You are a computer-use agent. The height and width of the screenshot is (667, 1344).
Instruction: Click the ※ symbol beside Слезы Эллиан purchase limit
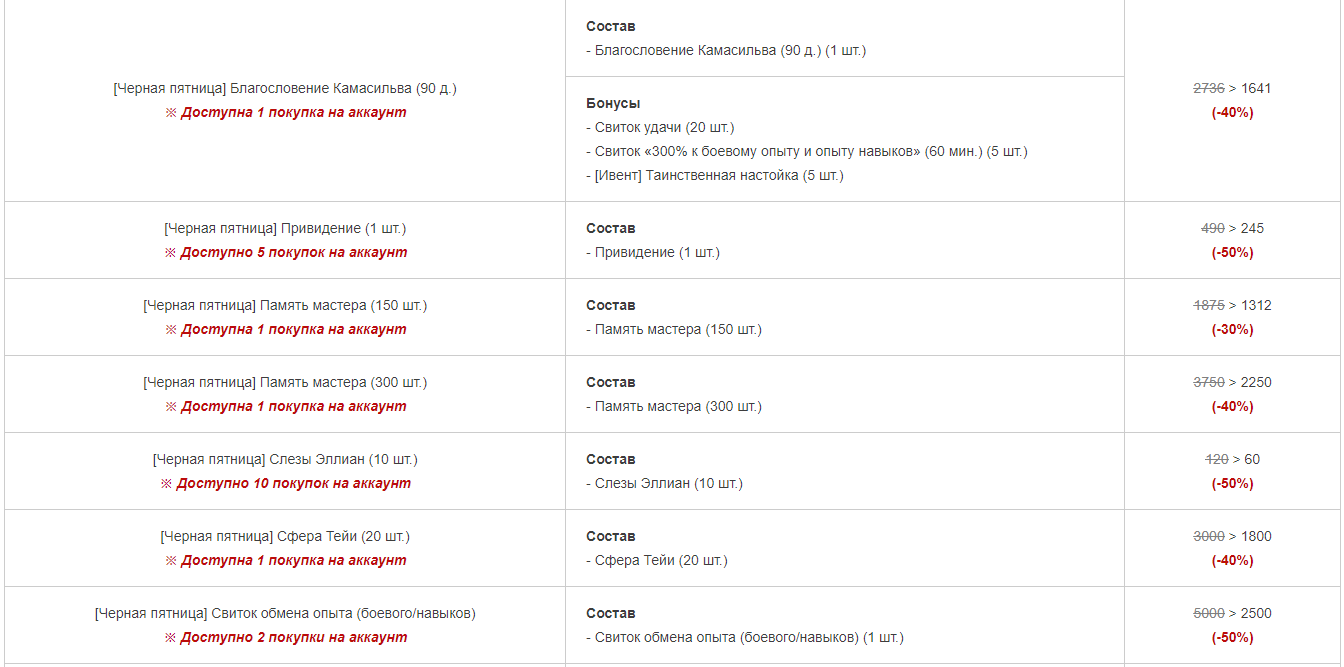click(x=166, y=484)
